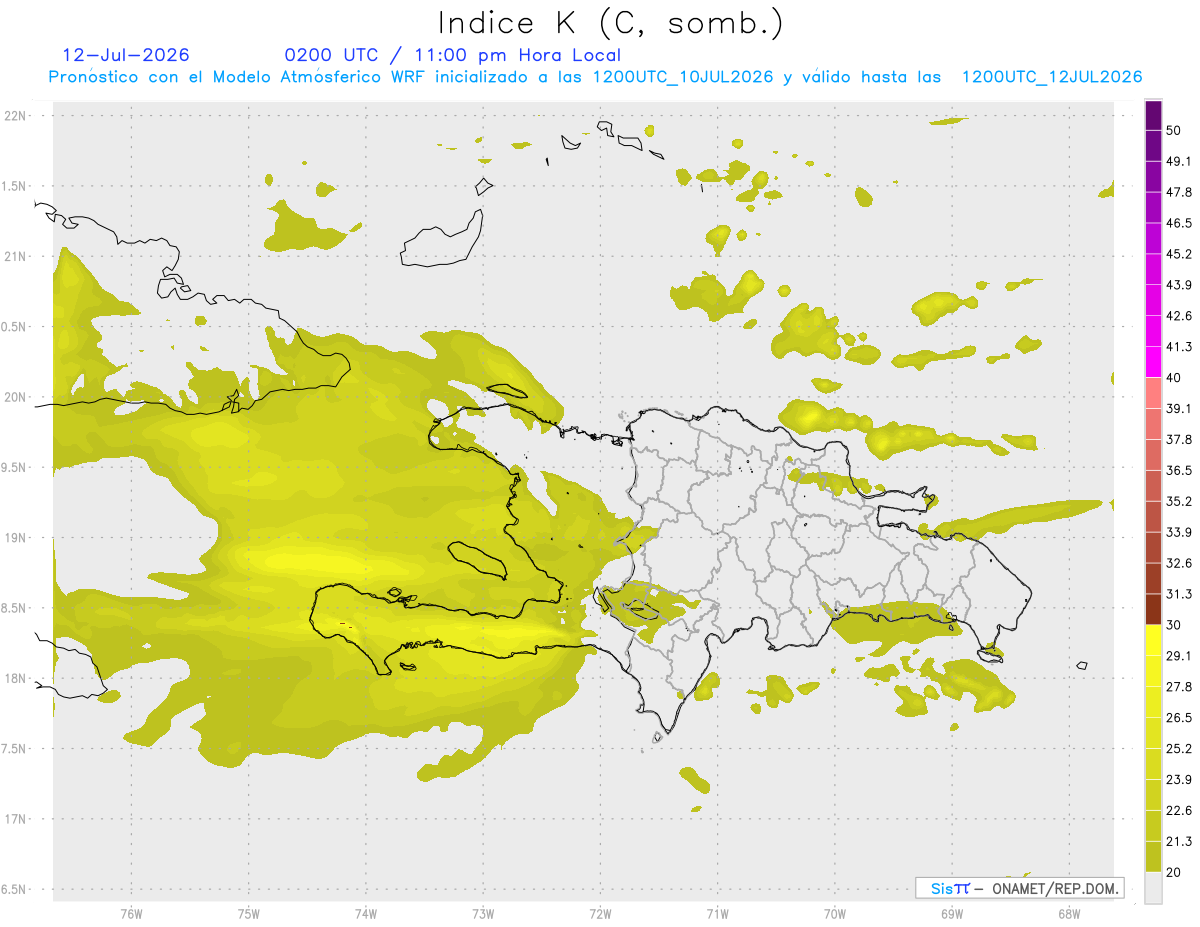The width and height of the screenshot is (1200, 927).
Task: Click the olive 20 color level on the scale
Action: click(1153, 857)
